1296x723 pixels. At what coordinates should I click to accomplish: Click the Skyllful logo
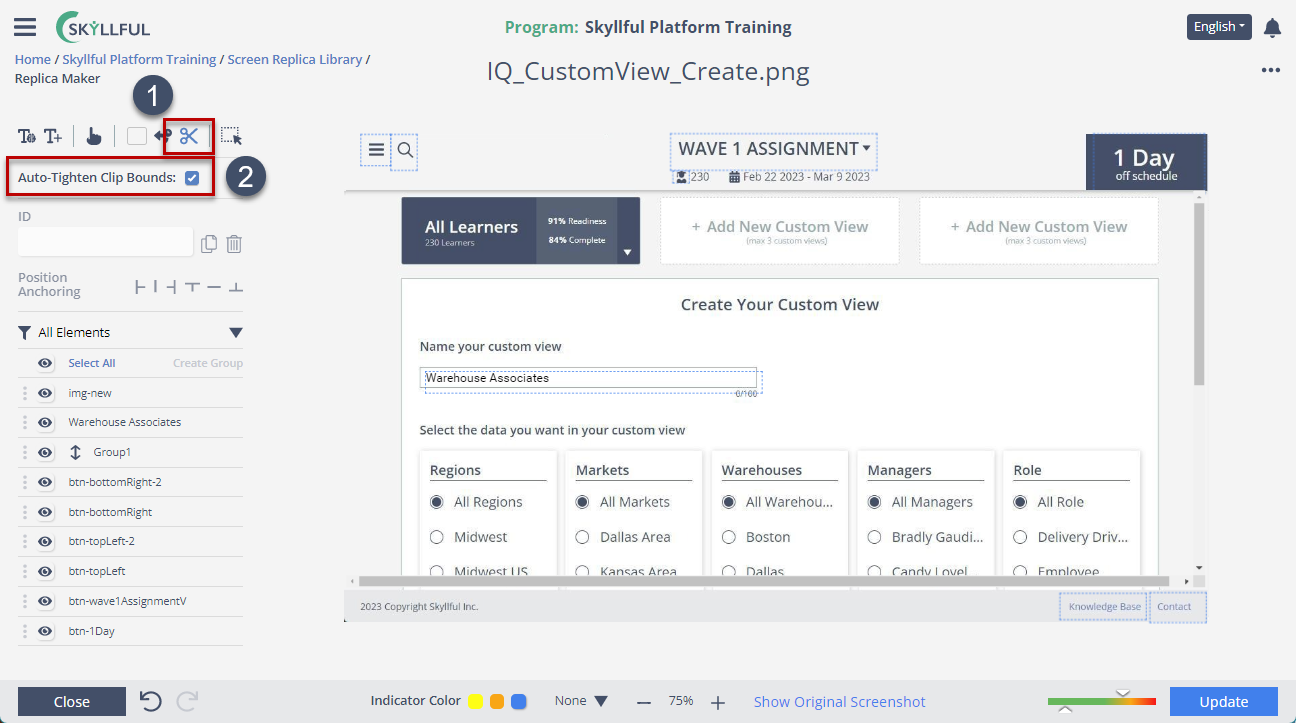pyautogui.click(x=104, y=27)
